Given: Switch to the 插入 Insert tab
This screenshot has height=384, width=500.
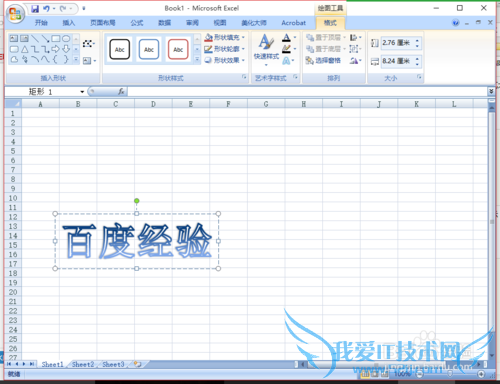Looking at the screenshot, I should pyautogui.click(x=69, y=23).
